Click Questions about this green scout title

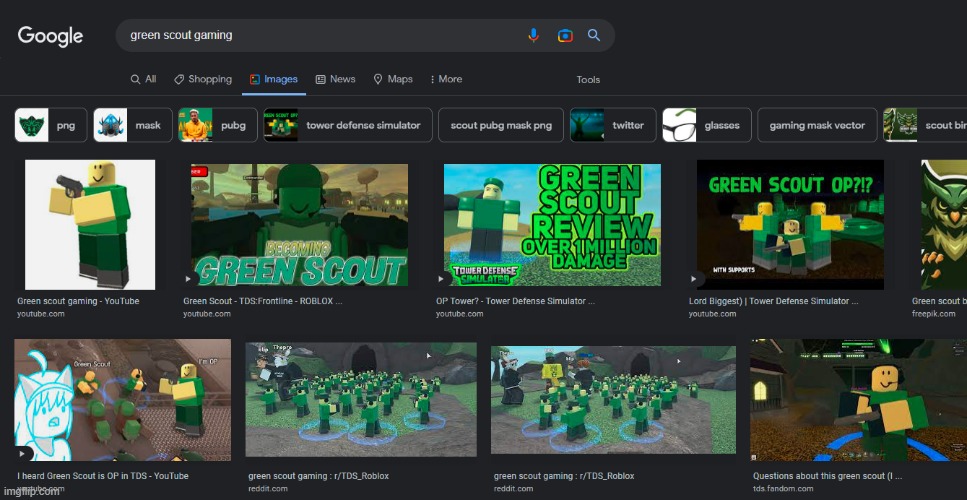(x=828, y=476)
